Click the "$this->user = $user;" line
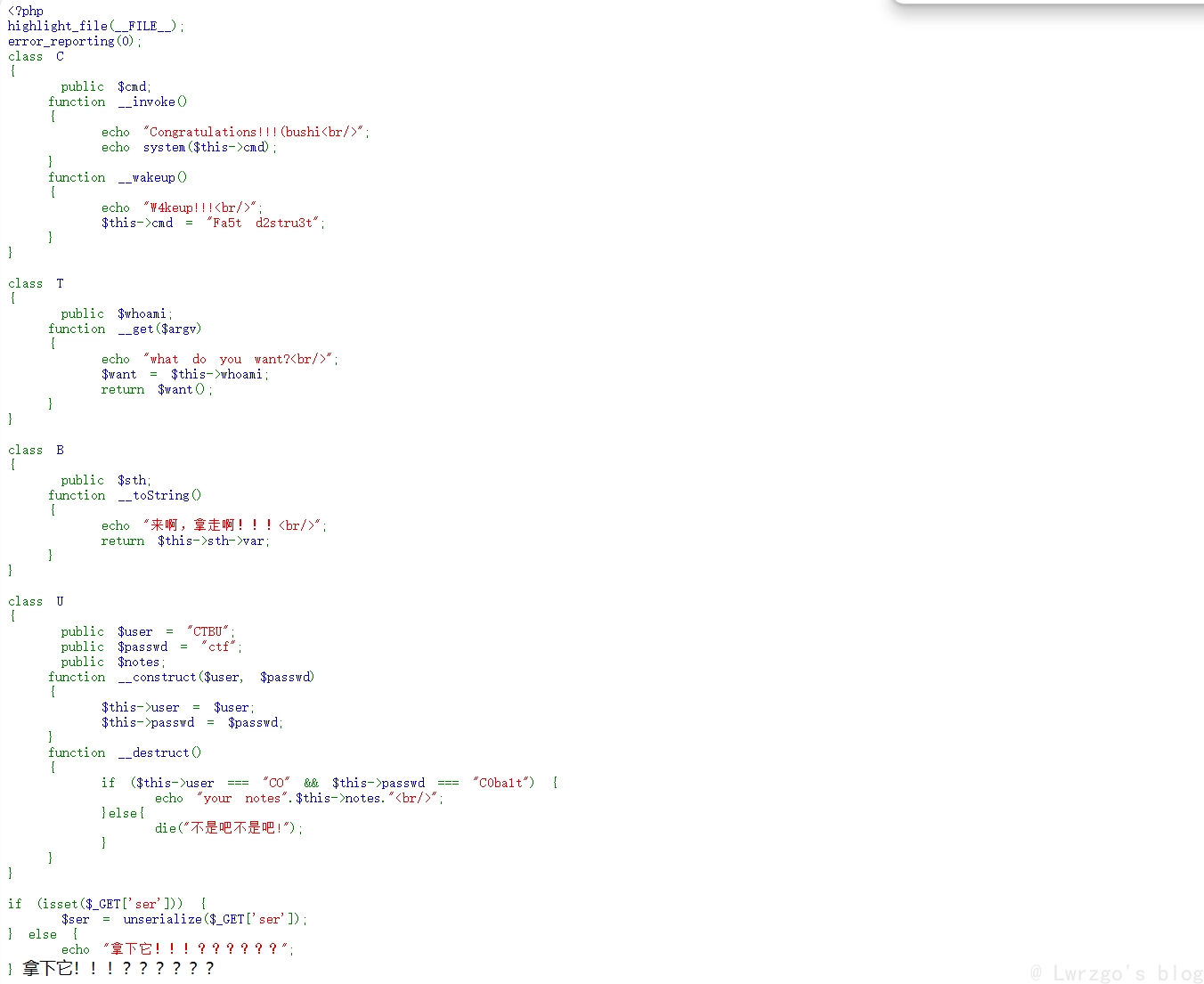The height and width of the screenshot is (984, 1204). pos(178,707)
